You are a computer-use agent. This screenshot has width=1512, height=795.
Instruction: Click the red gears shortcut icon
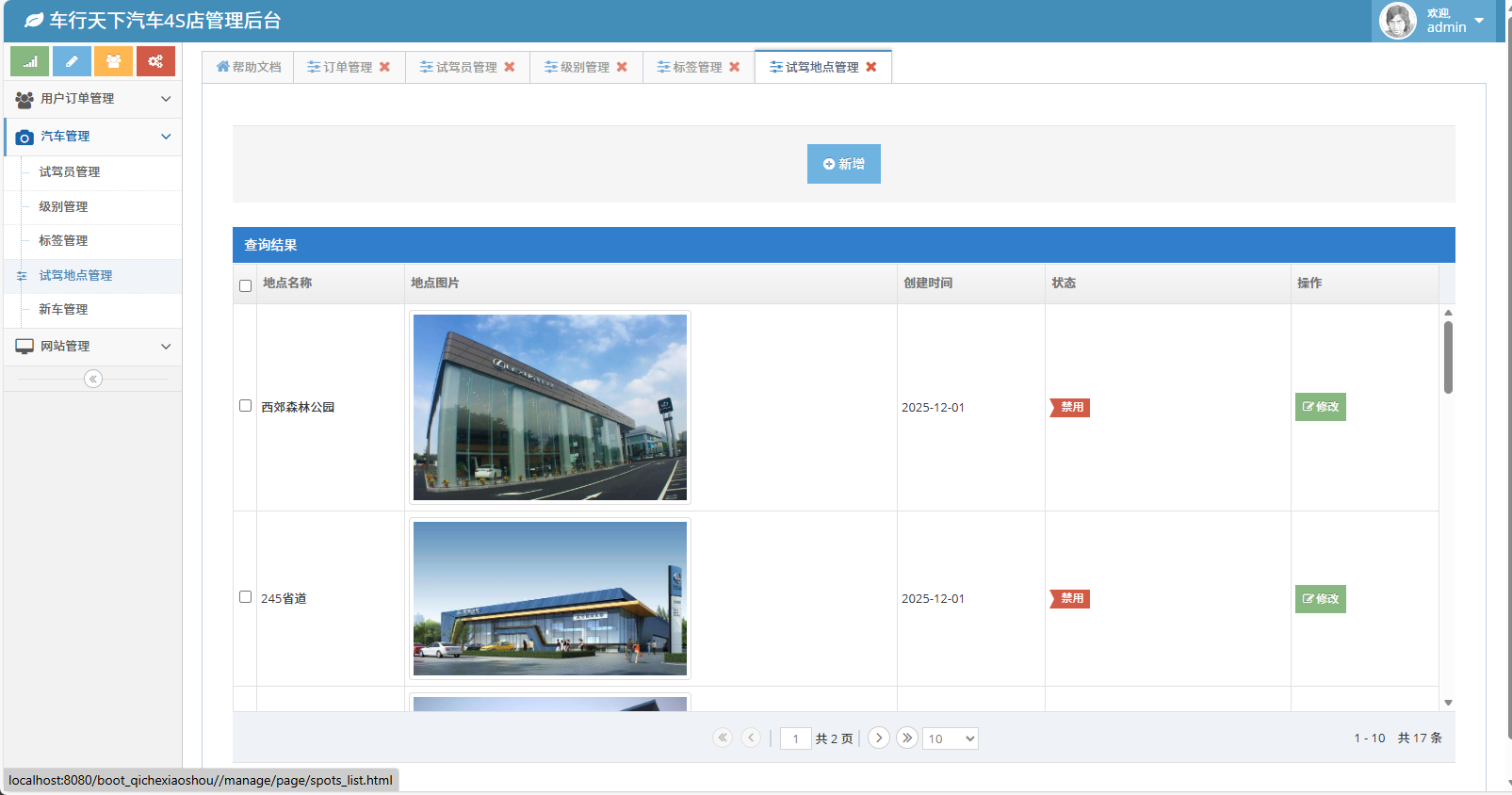coord(155,61)
